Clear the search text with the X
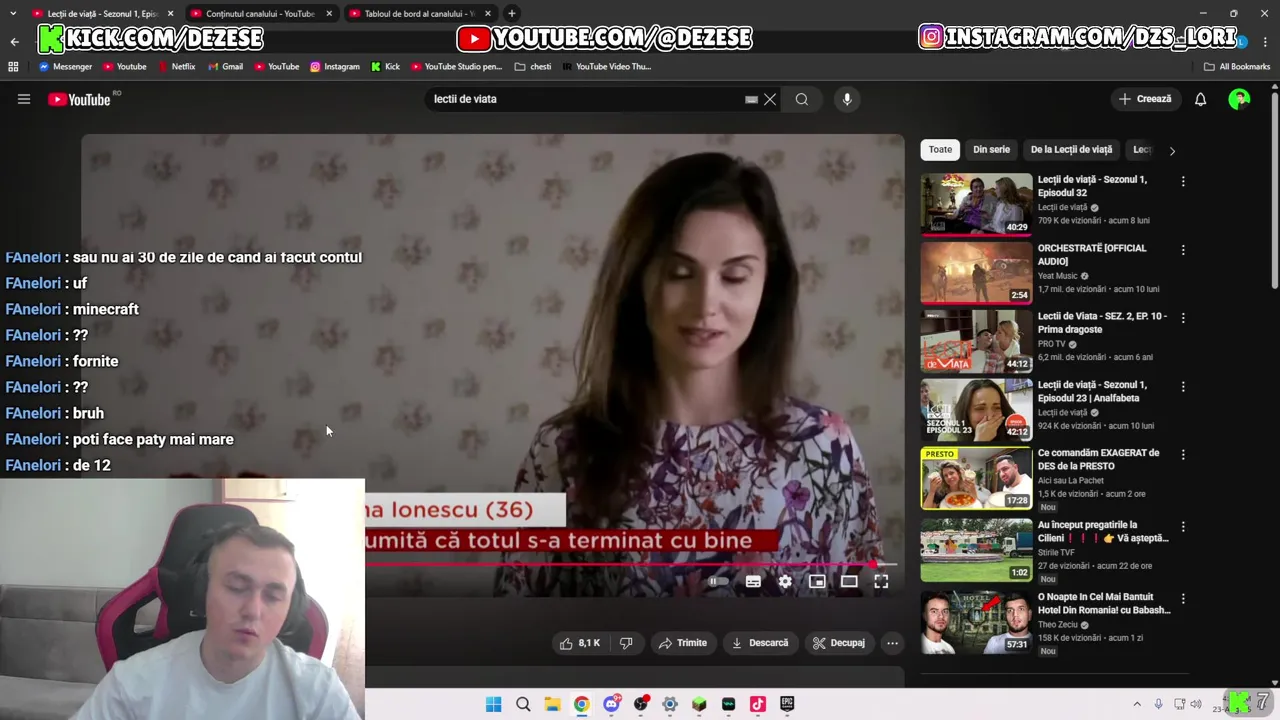This screenshot has height=720, width=1280. tap(770, 99)
